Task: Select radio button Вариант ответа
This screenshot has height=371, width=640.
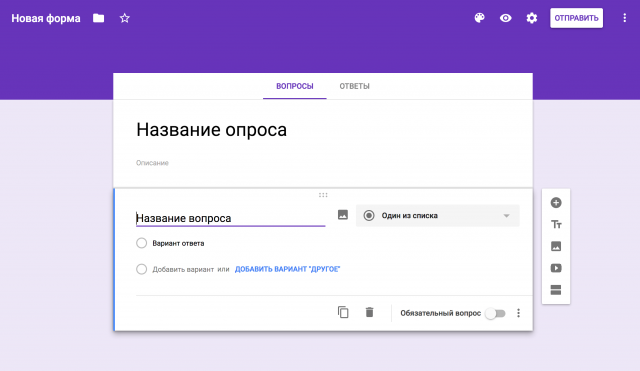Action: click(x=142, y=243)
